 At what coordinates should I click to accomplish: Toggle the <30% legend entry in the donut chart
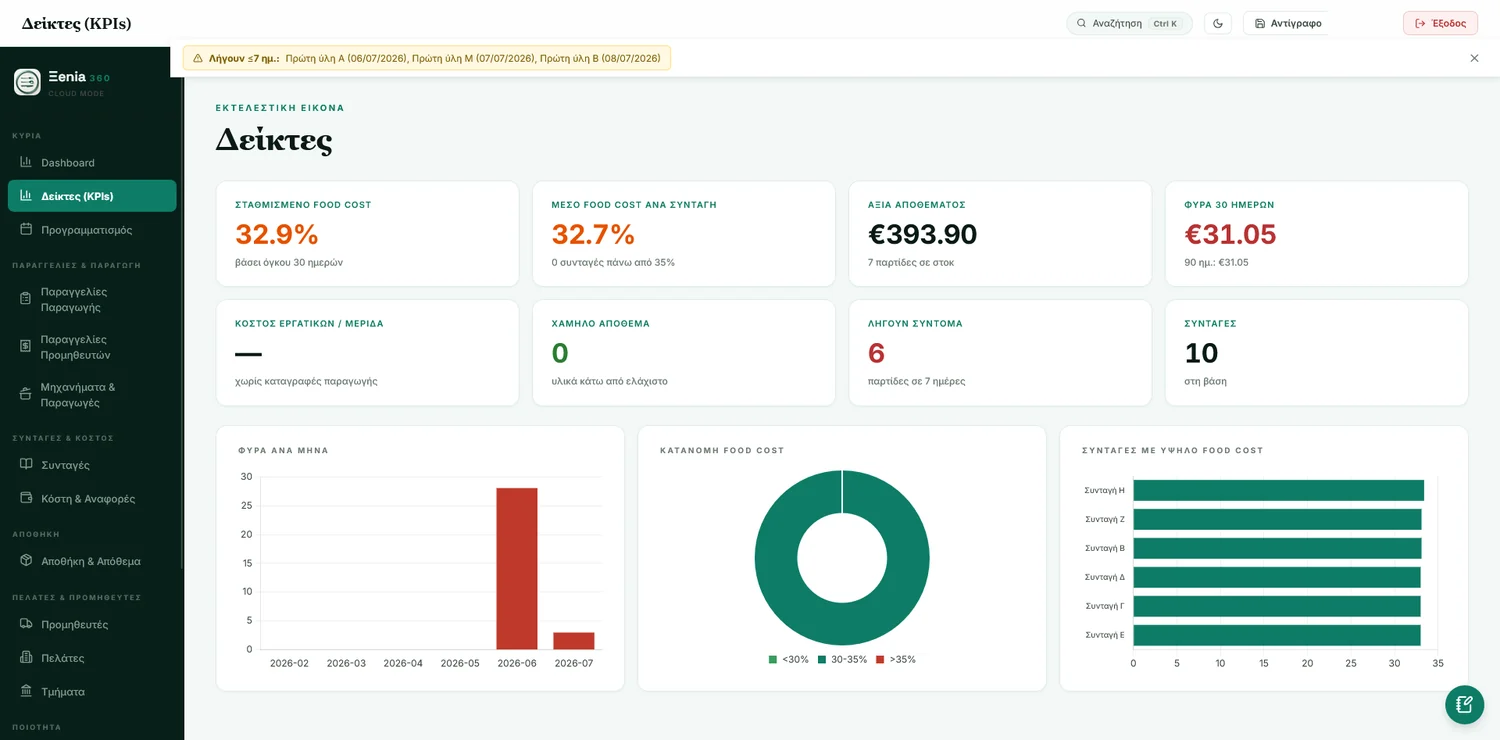(x=788, y=660)
